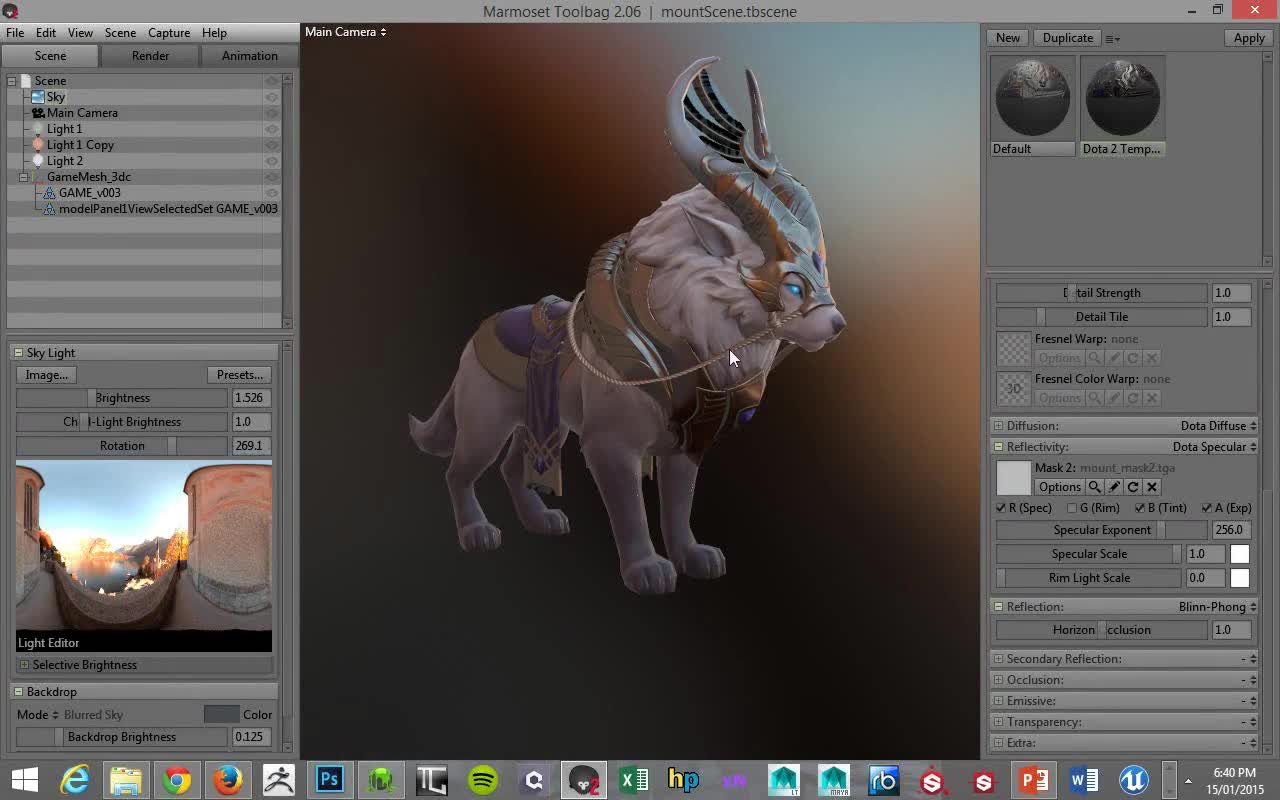Select the Sky item in the scene tree

pyautogui.click(x=56, y=97)
